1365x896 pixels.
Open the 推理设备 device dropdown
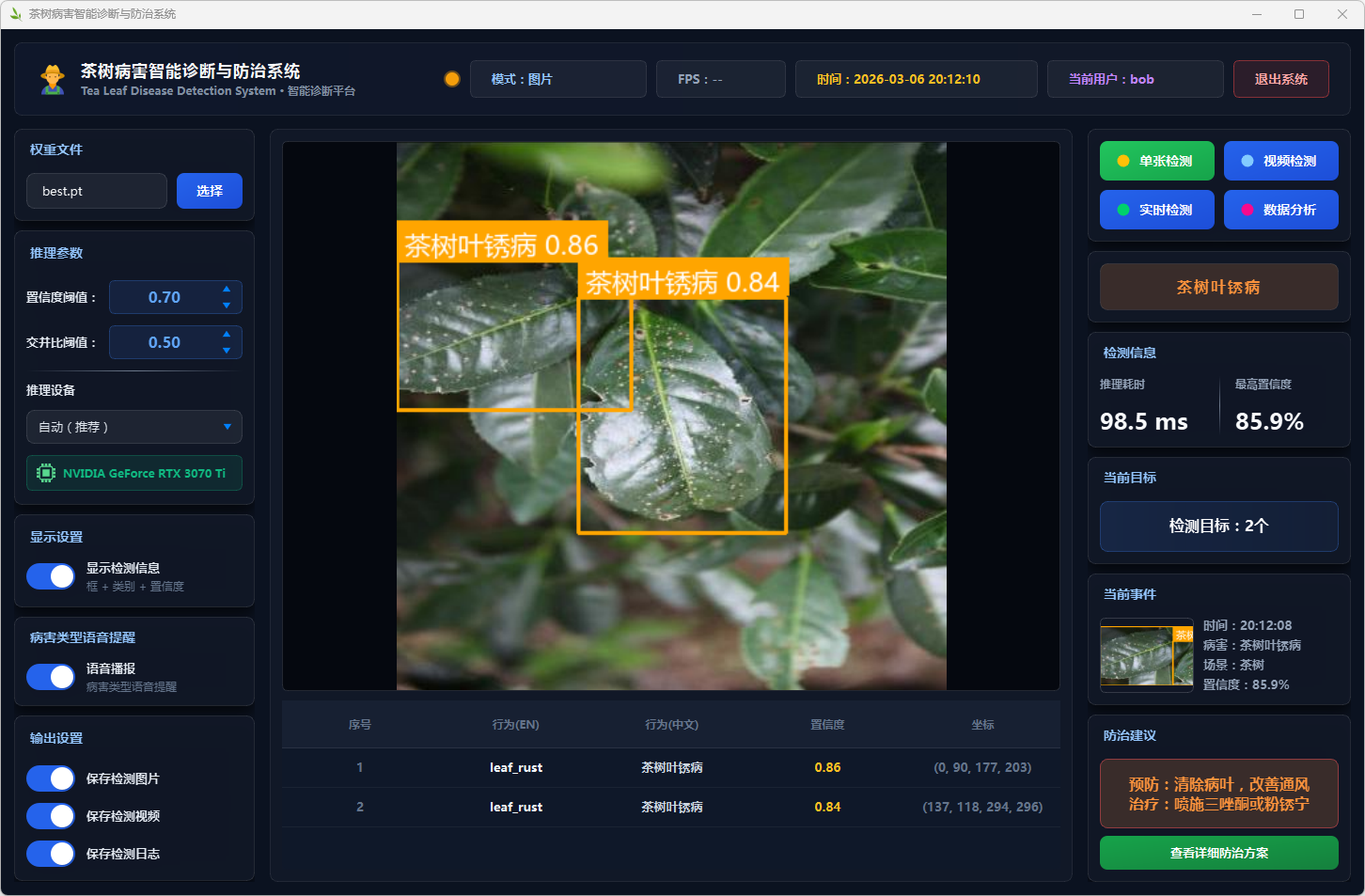[x=134, y=427]
